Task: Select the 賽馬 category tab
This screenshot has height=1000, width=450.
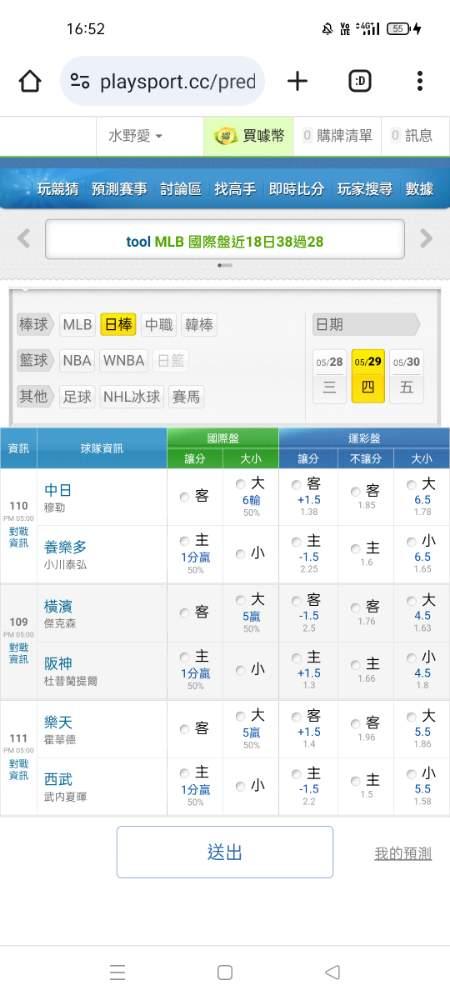Action: 186,397
